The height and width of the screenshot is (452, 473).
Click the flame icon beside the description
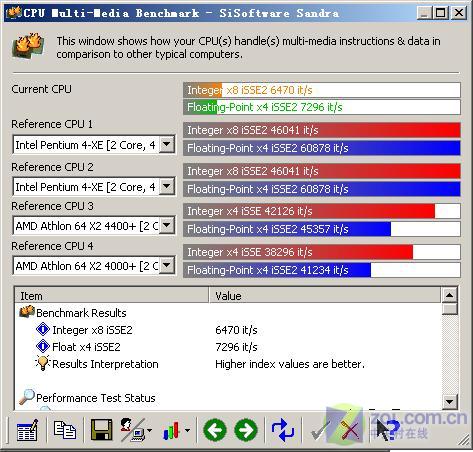[29, 46]
